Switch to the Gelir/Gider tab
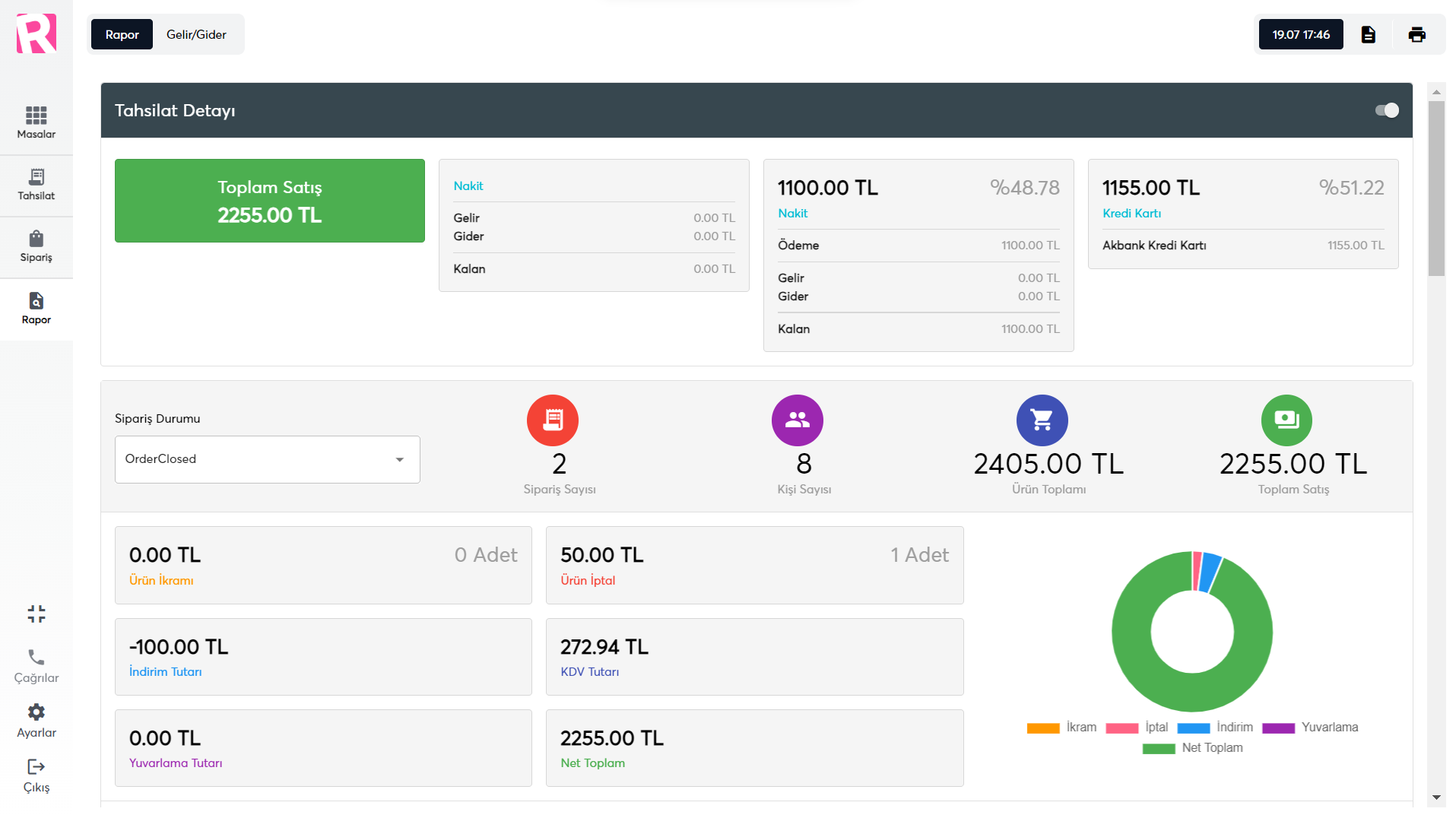This screenshot has width=1456, height=815. [x=196, y=35]
